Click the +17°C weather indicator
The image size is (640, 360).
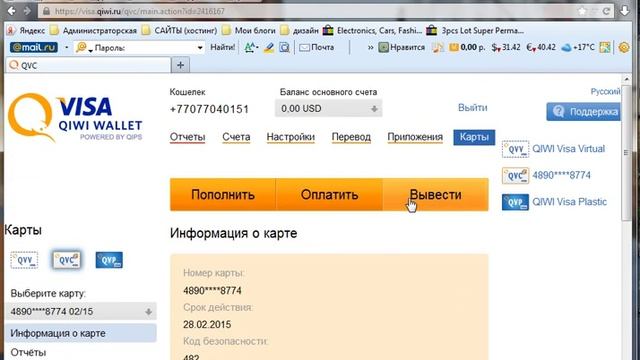[578, 47]
